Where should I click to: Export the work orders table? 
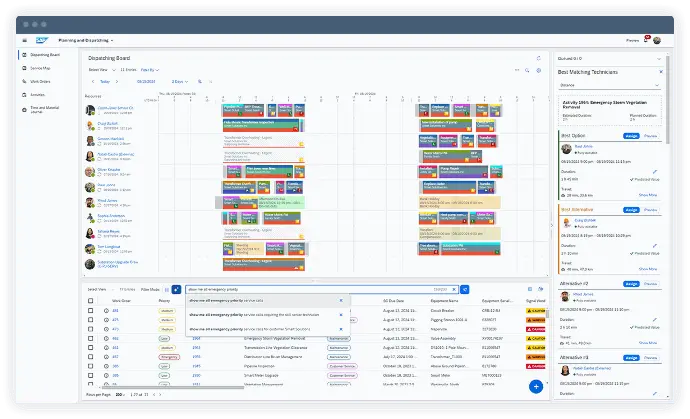coord(541,289)
